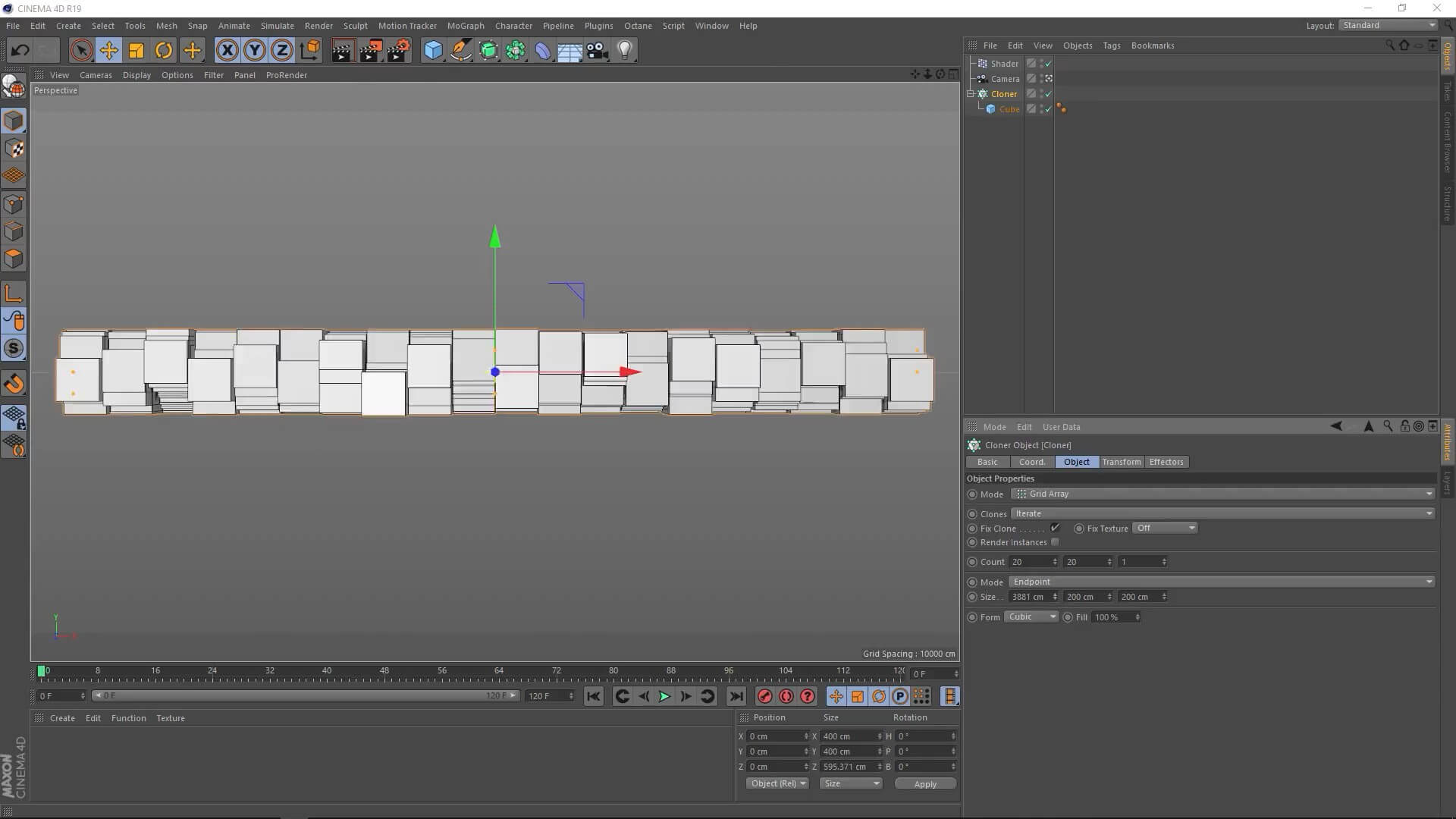Select the Rotate tool
This screenshot has width=1456, height=819.
pos(163,51)
